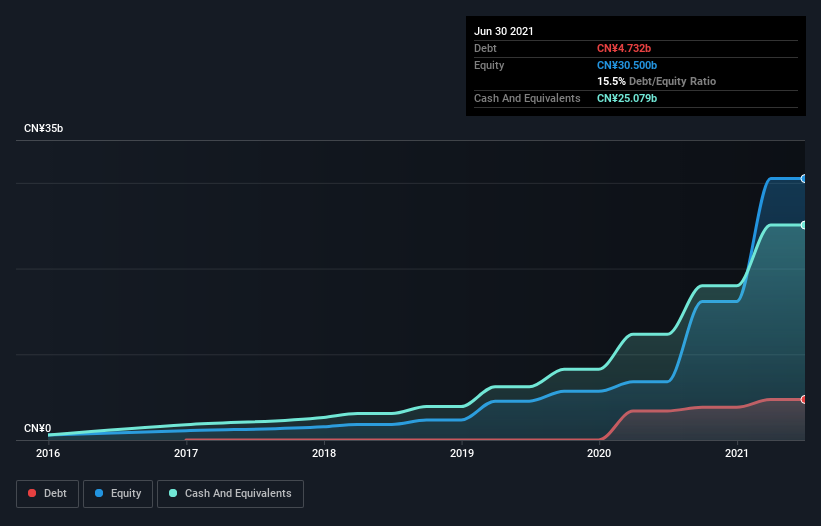Toggle the Equity series in the legend
821x526 pixels.
[x=118, y=494]
